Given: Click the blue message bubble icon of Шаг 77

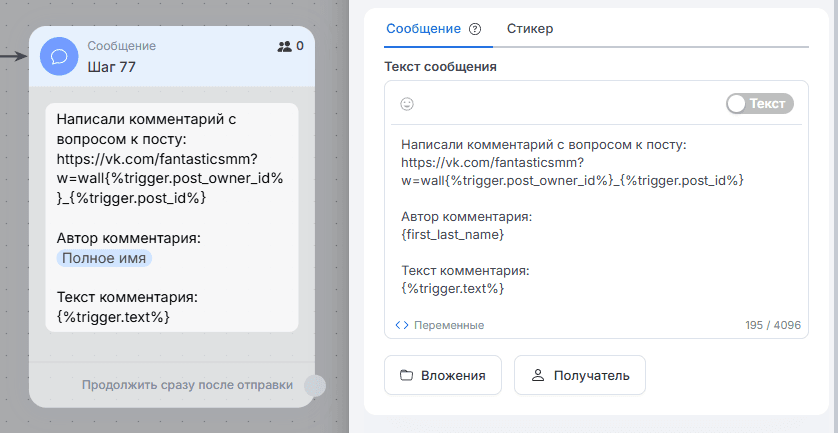Looking at the screenshot, I should [x=59, y=56].
